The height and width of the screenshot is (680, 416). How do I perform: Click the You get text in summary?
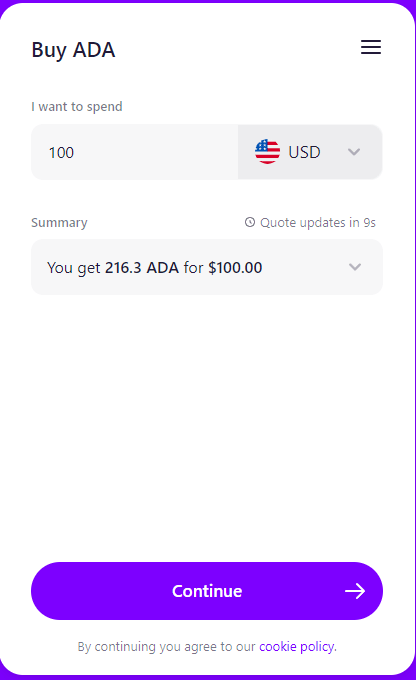click(x=74, y=268)
